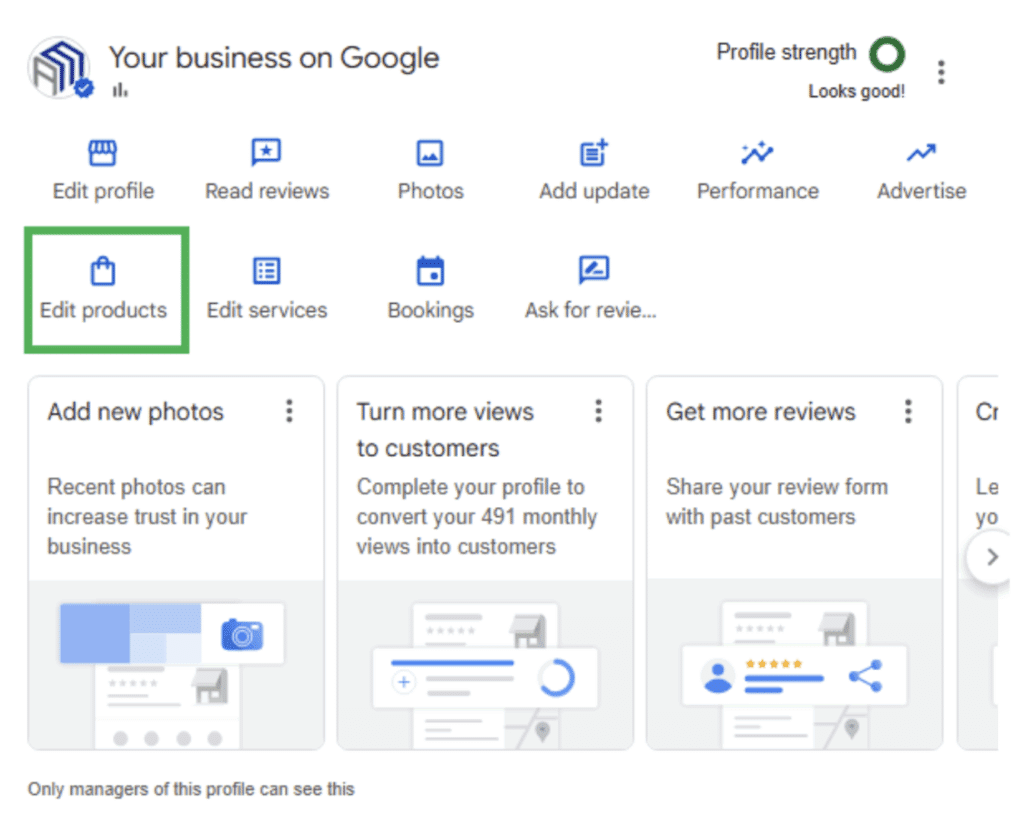This screenshot has height=830, width=1024.
Task: Click 'Your business on Google' heading
Action: (x=274, y=58)
